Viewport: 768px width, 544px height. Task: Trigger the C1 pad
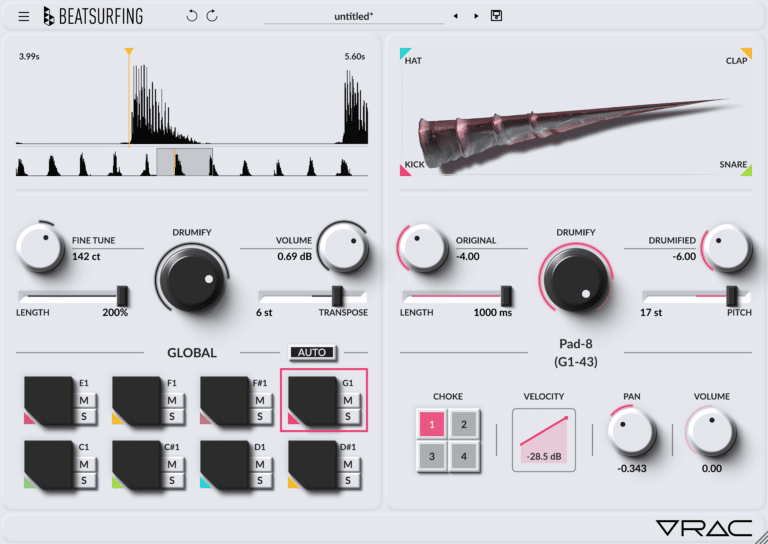click(x=49, y=465)
